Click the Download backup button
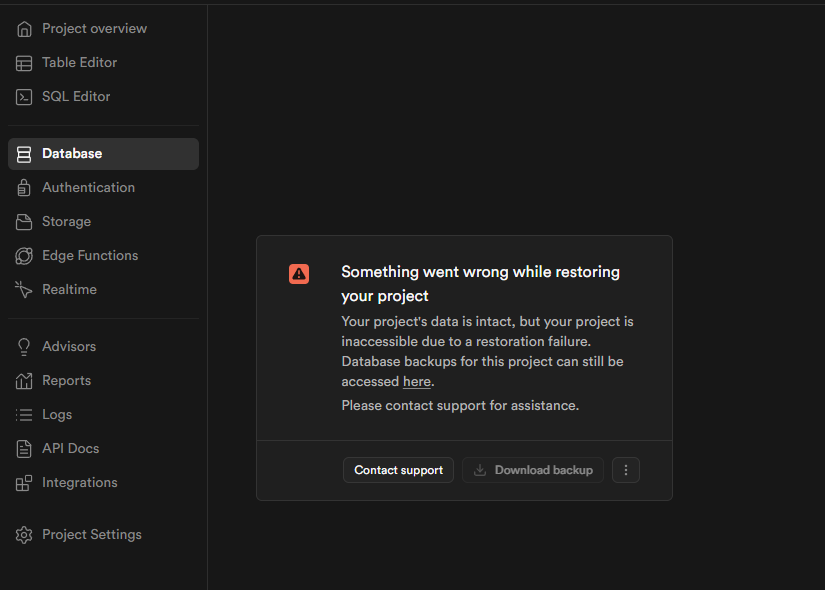This screenshot has width=825, height=590. point(533,470)
